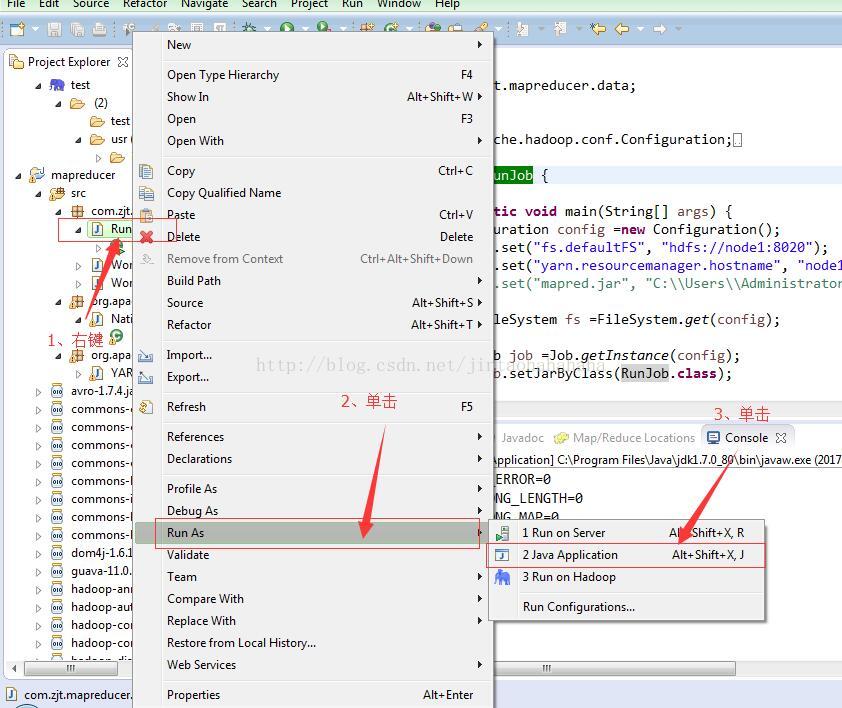842x708 pixels.
Task: Open the Window menu in menu bar
Action: pyautogui.click(x=399, y=4)
